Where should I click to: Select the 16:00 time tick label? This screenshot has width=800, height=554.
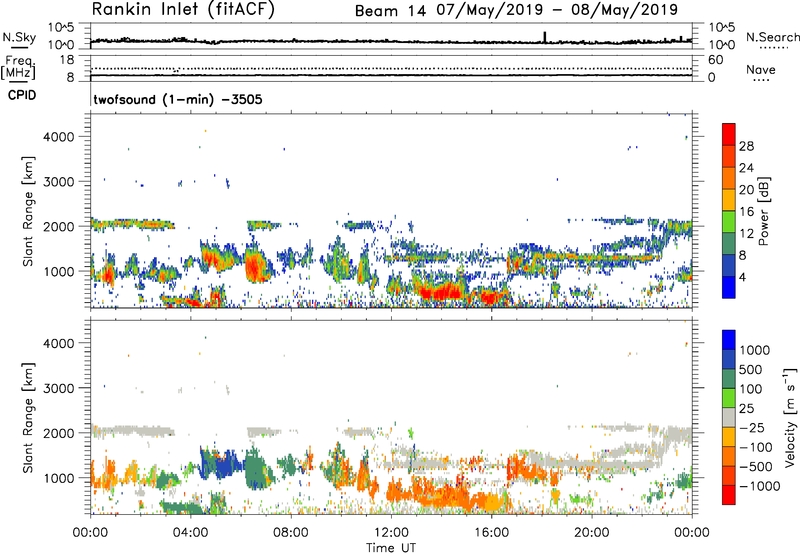point(491,533)
